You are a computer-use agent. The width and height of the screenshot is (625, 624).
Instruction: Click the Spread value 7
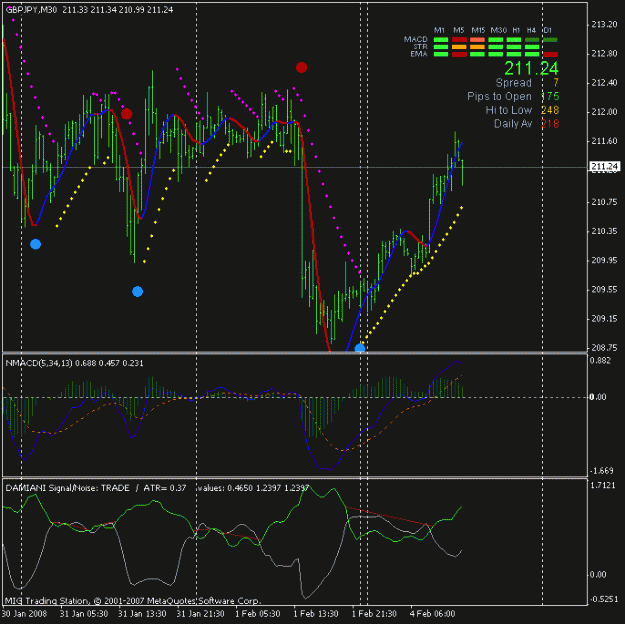556,83
